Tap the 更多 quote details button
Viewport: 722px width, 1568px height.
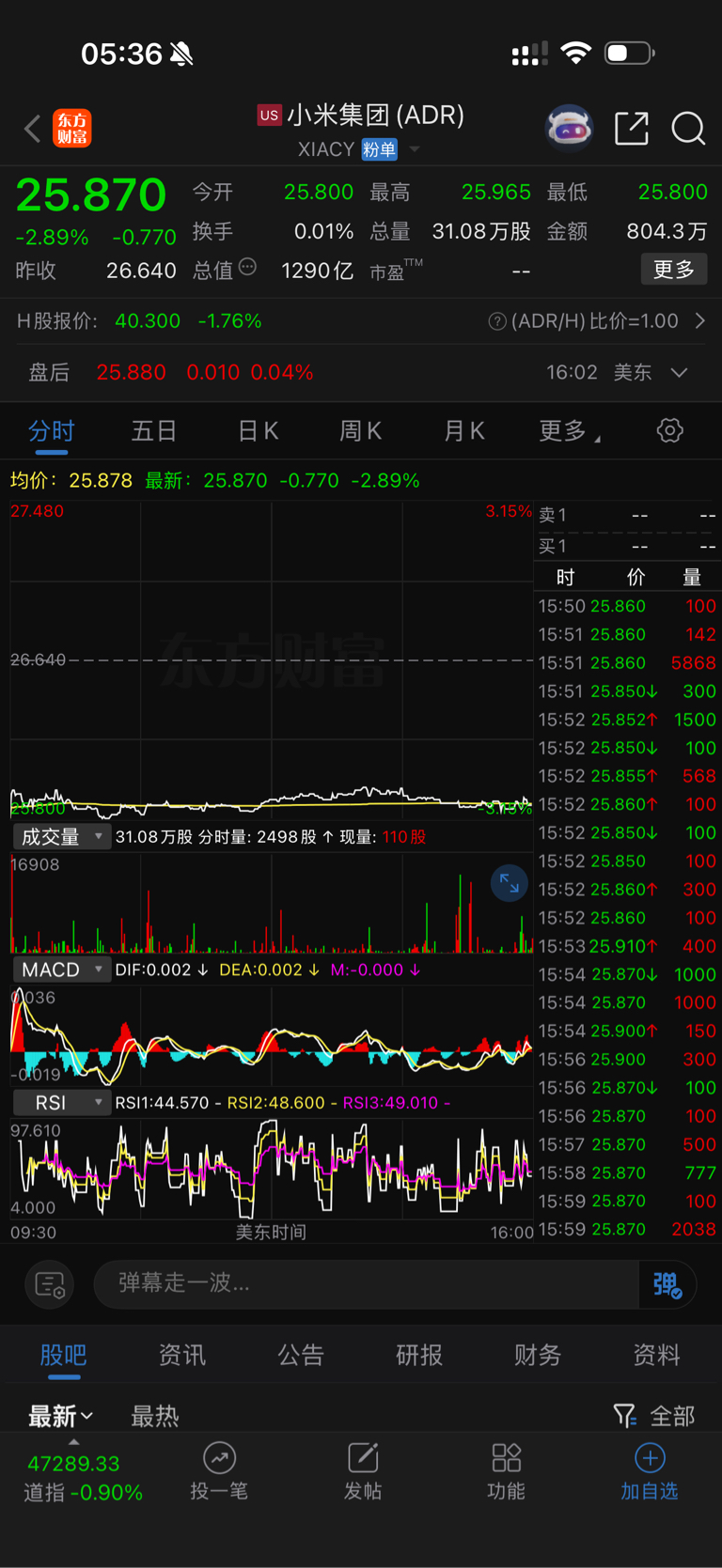(674, 270)
